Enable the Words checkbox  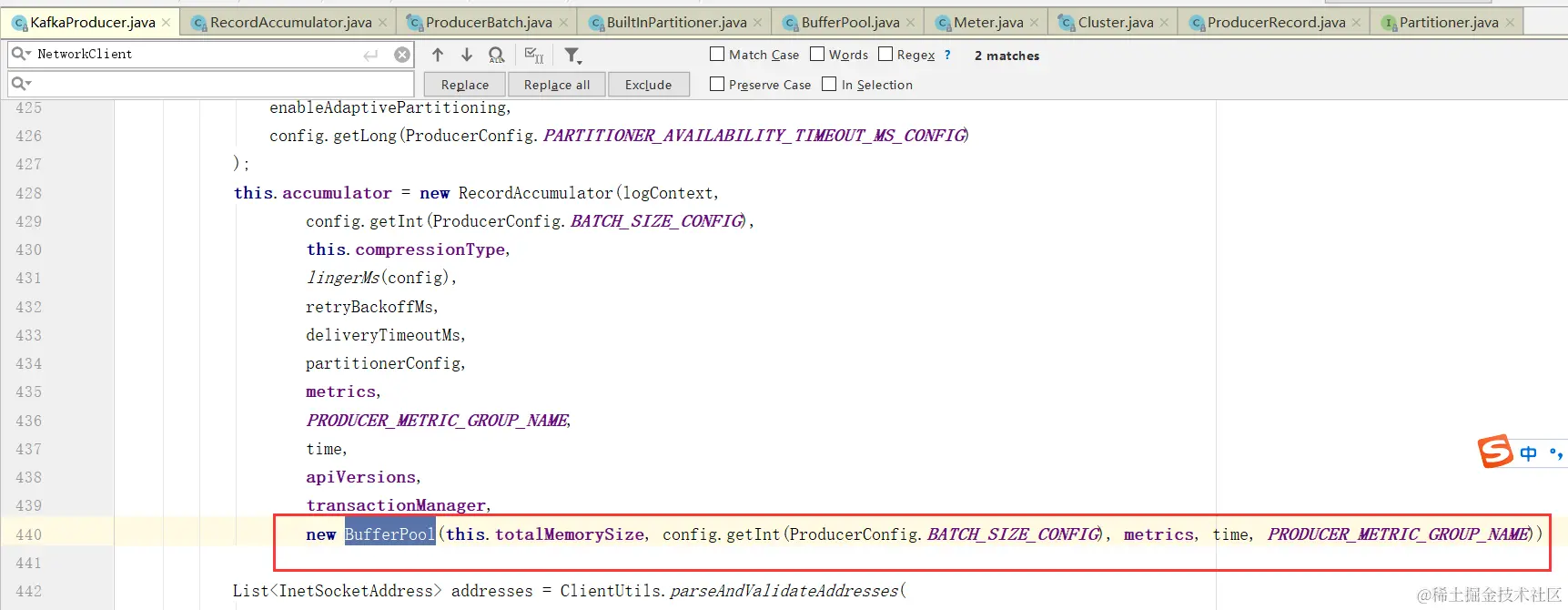click(817, 55)
